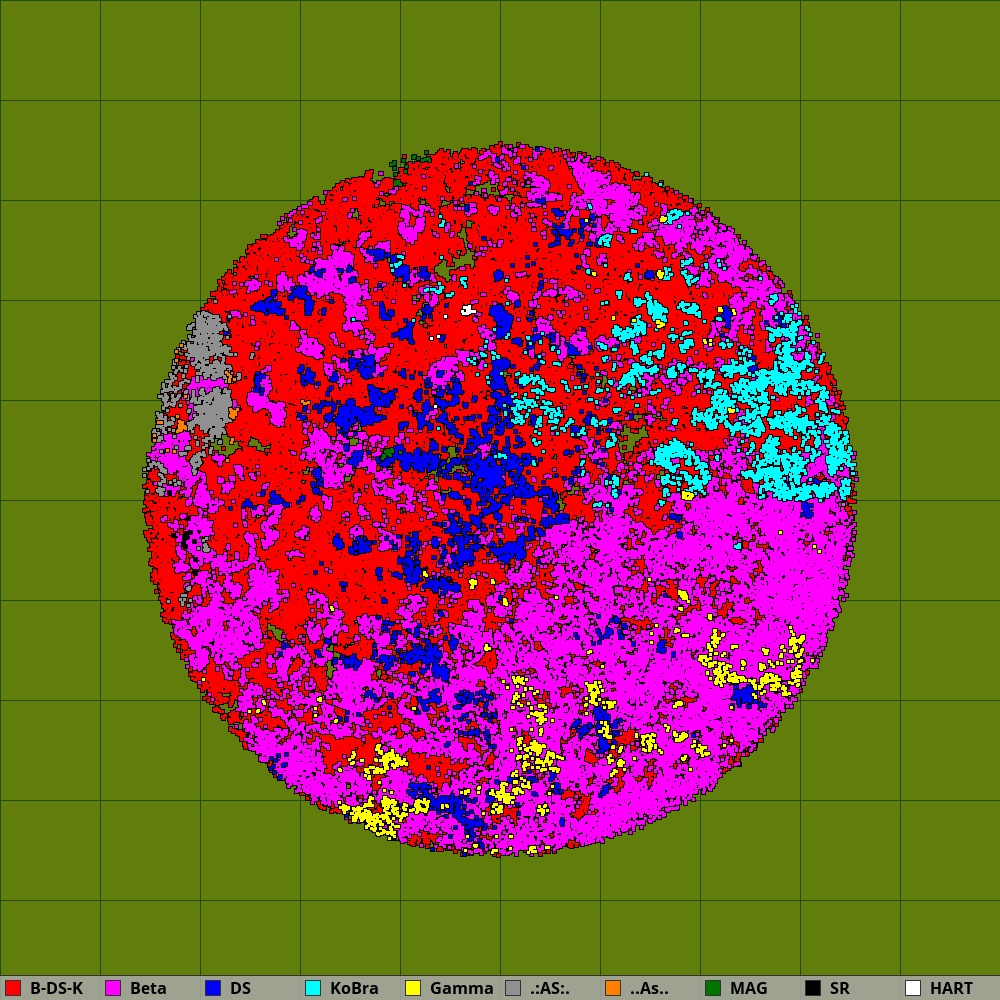Select the .:AS:. legend label

550,989
